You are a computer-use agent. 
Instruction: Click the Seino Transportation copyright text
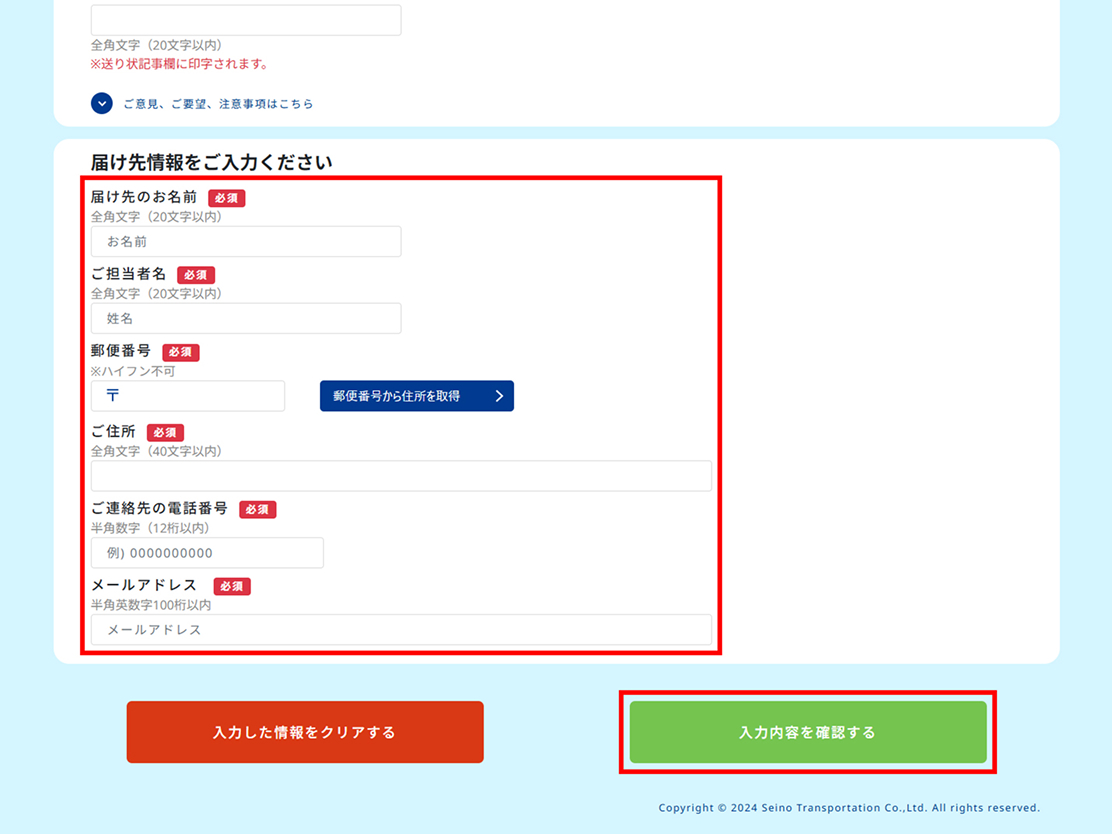coord(849,808)
